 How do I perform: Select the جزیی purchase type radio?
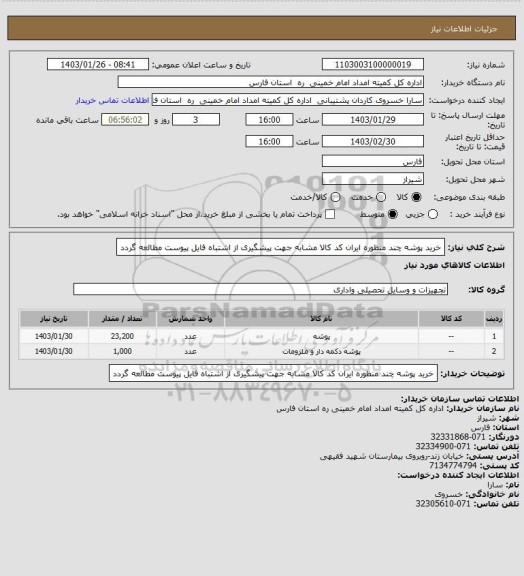click(x=433, y=215)
